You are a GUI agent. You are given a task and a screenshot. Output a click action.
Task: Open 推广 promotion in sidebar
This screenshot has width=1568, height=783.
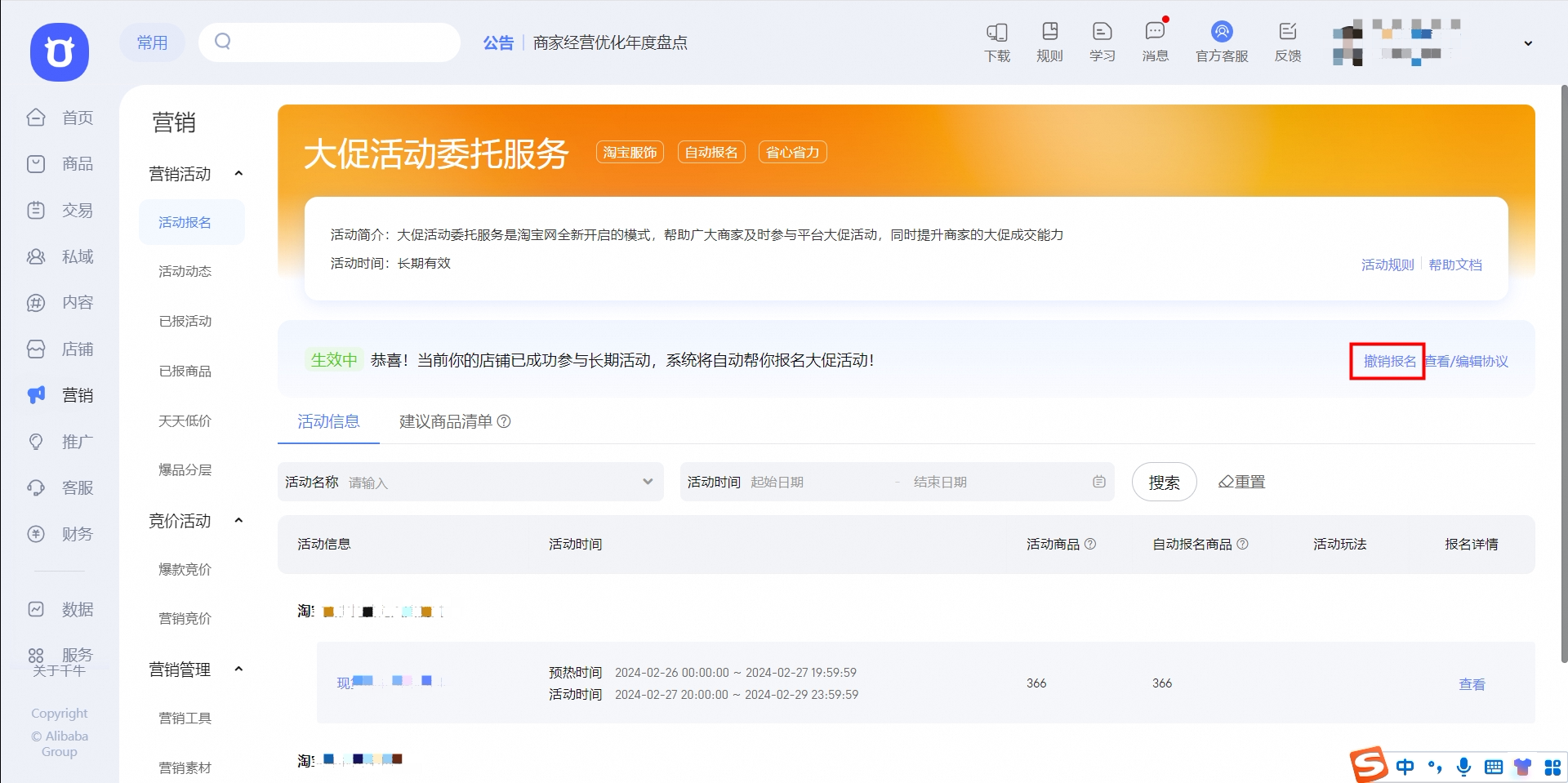[60, 442]
